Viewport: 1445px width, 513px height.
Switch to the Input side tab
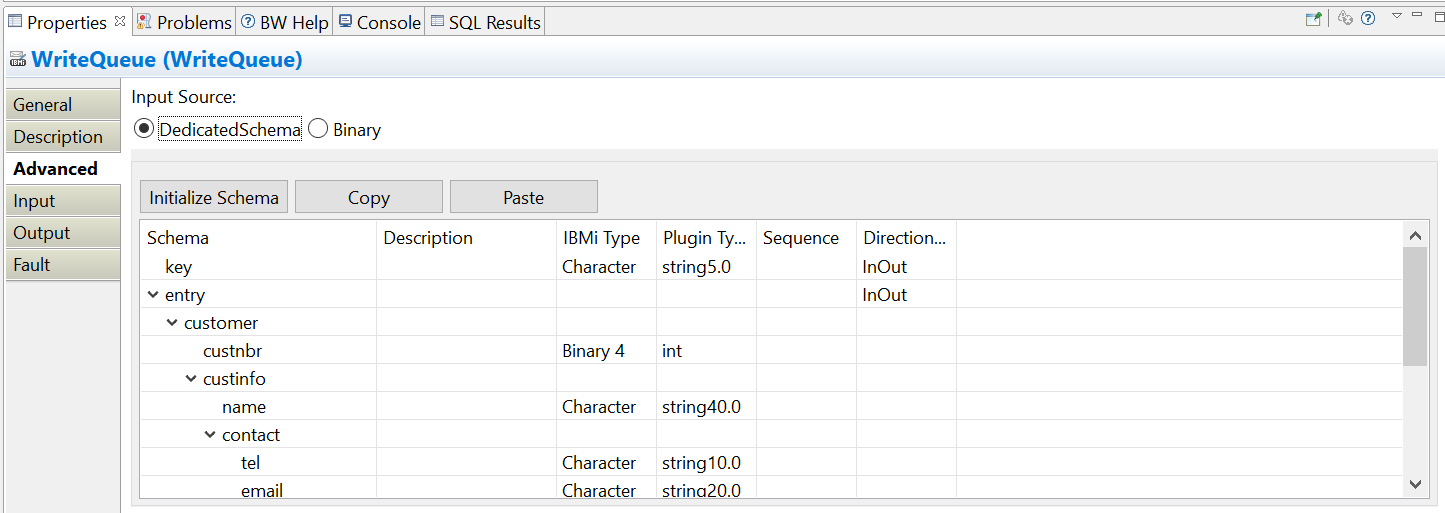pos(34,201)
